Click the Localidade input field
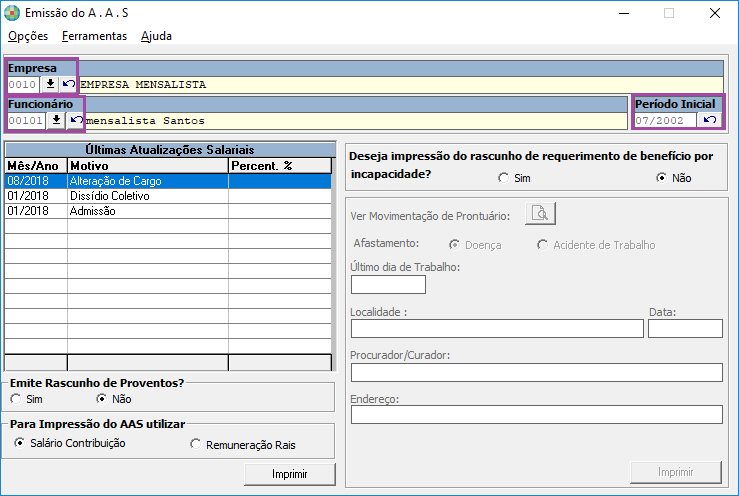739x496 pixels. (x=497, y=329)
